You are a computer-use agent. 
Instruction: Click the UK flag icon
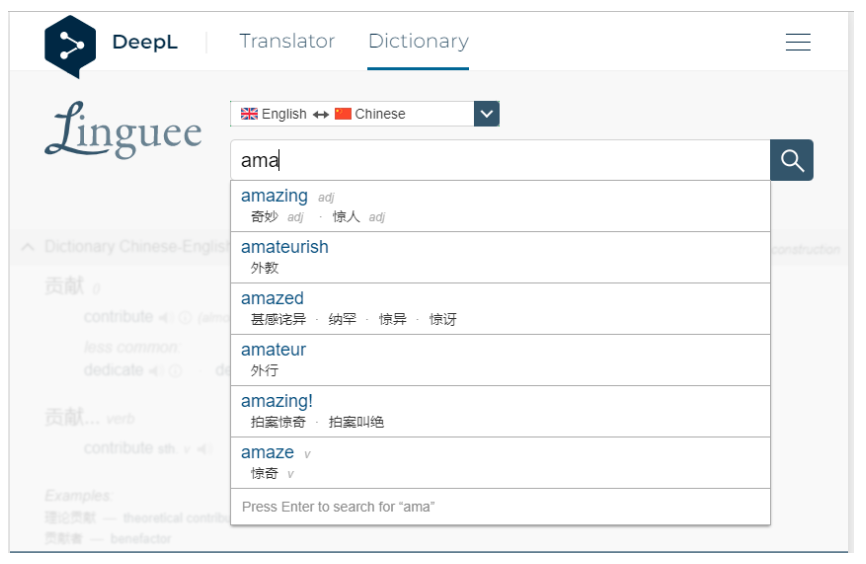click(x=249, y=114)
